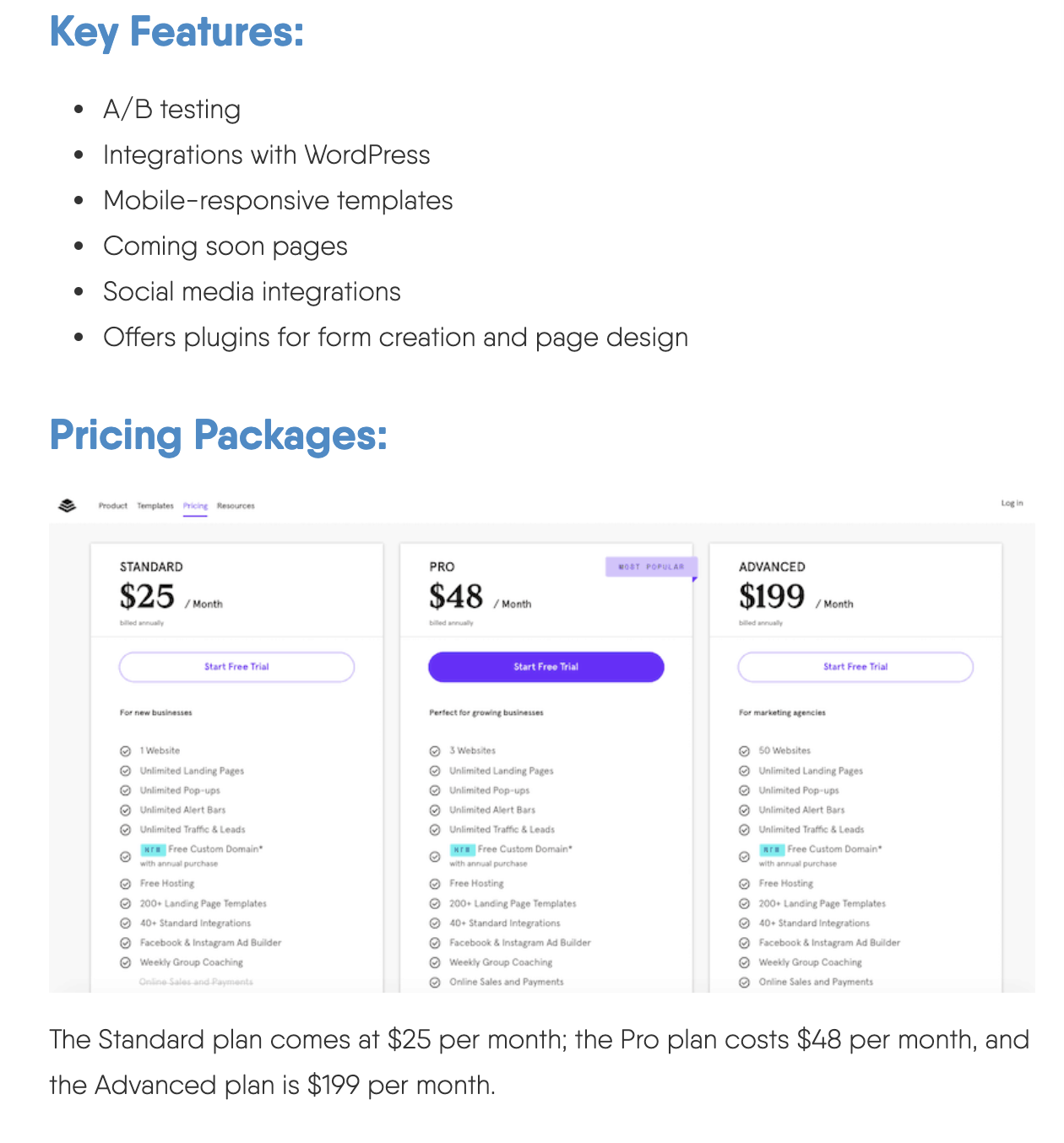Image resolution: width=1064 pixels, height=1143 pixels.
Task: Select the Pricing navigation tab
Action: click(195, 506)
